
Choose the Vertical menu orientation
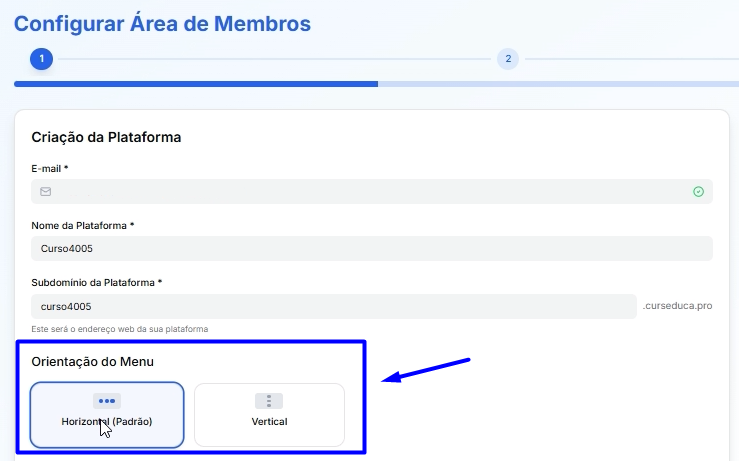click(x=269, y=414)
